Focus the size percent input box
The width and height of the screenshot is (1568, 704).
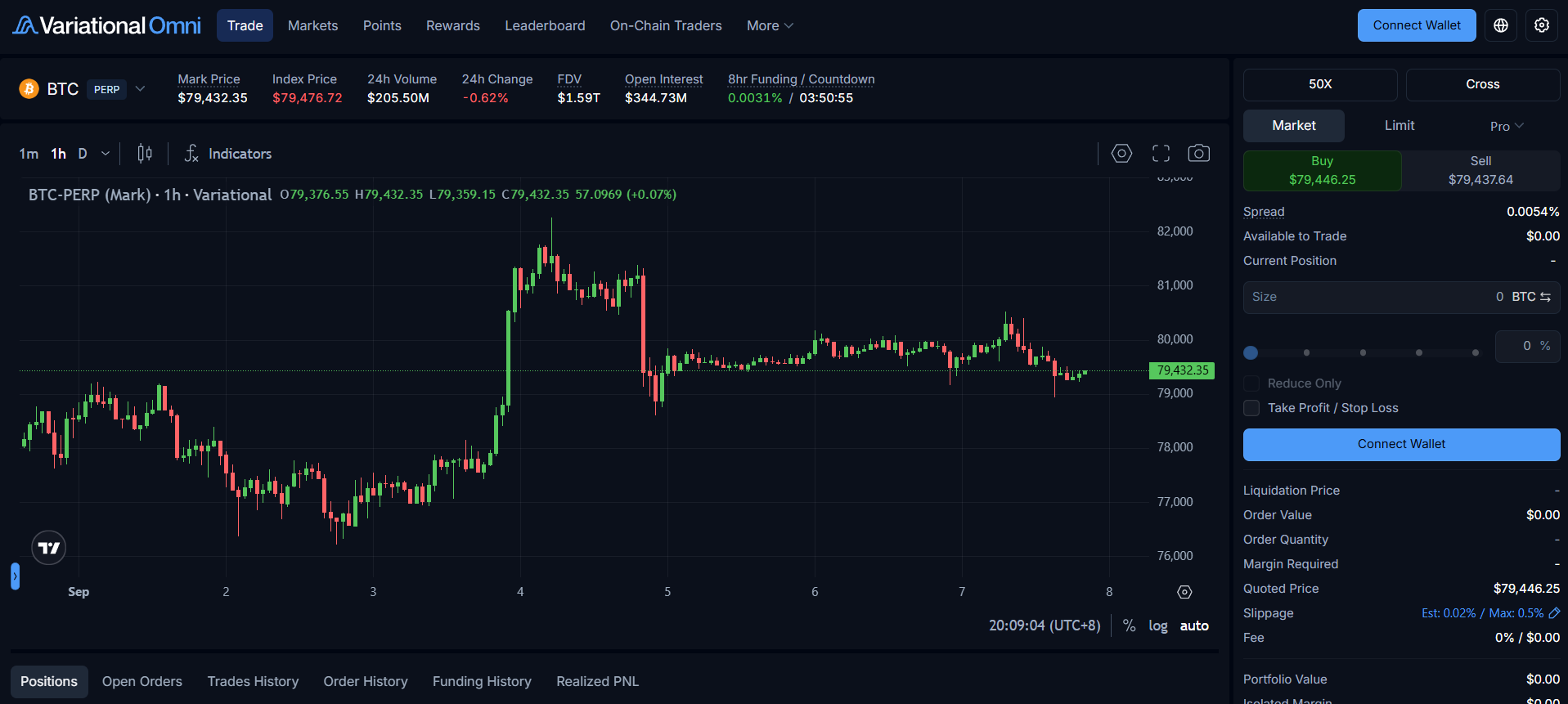1527,346
